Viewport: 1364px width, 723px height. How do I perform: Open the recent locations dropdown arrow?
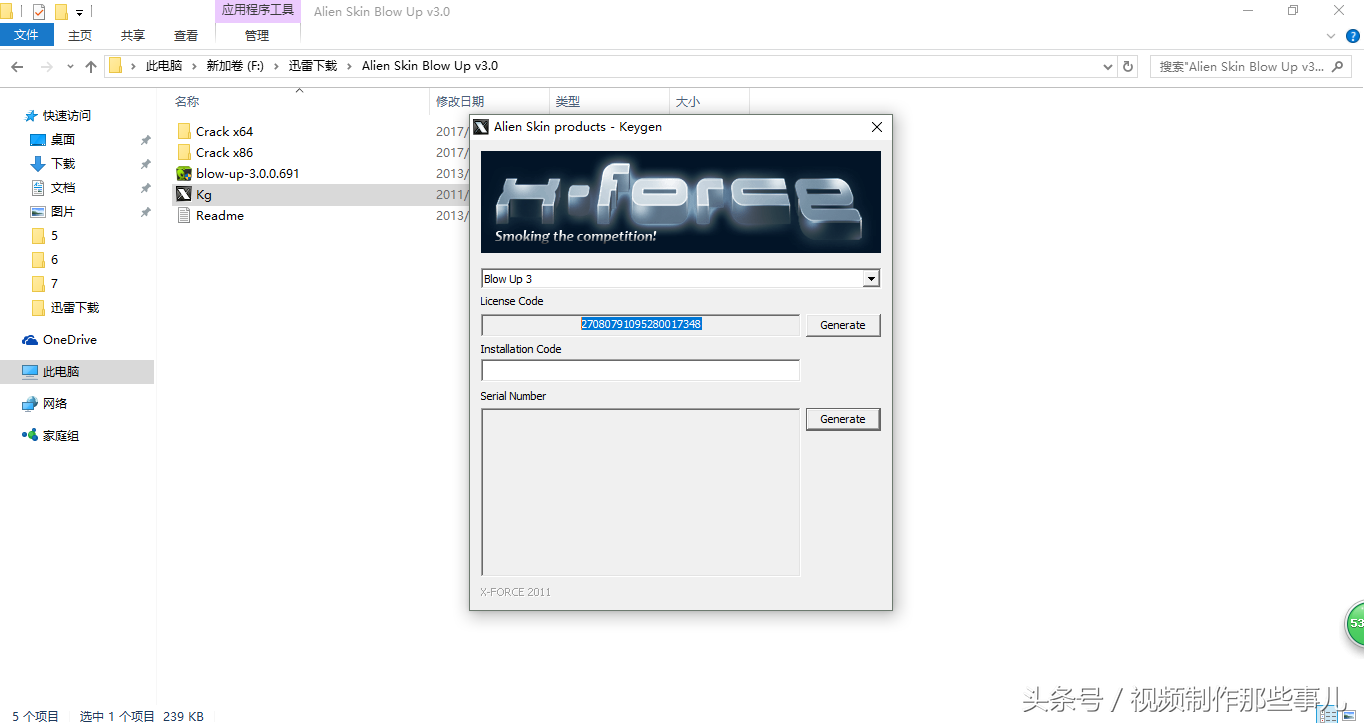click(70, 66)
